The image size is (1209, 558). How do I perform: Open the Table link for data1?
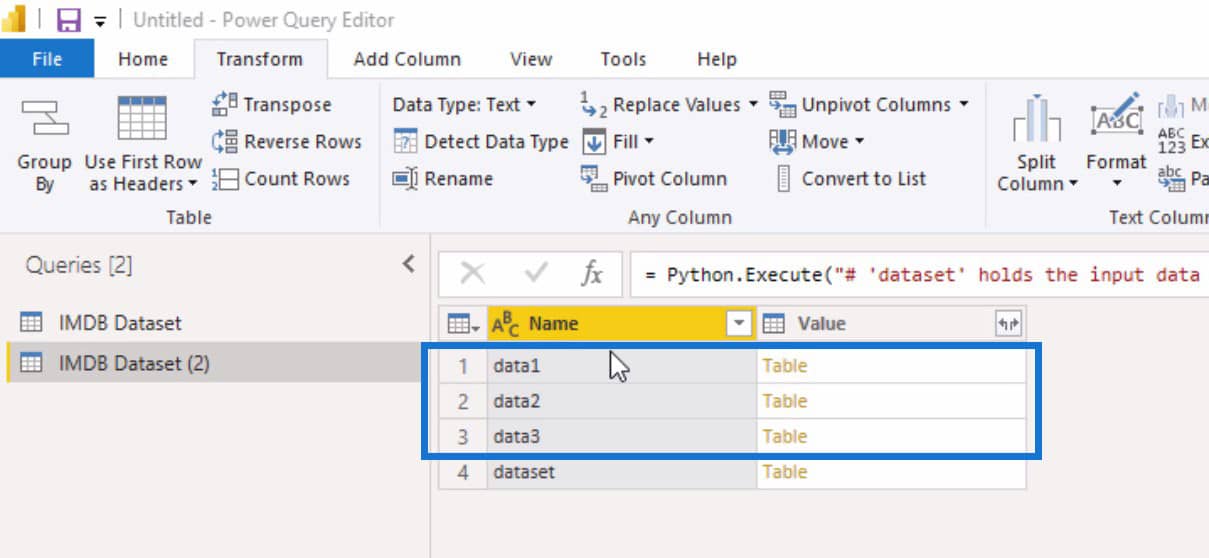point(784,366)
